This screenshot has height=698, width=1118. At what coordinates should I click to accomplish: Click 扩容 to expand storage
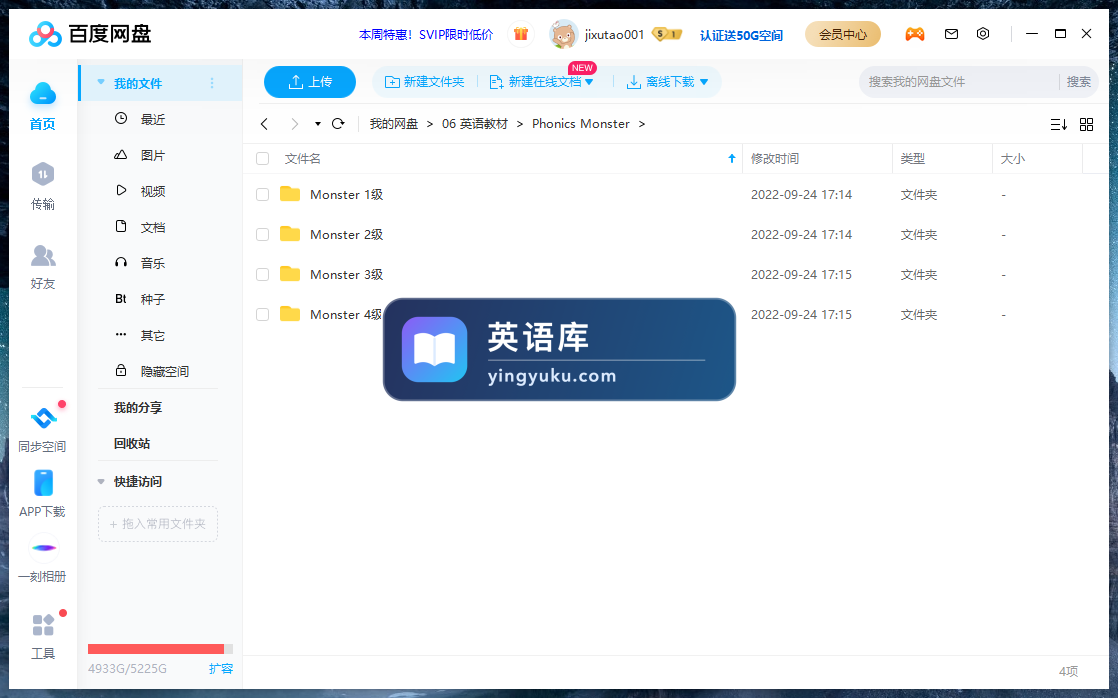pyautogui.click(x=221, y=668)
